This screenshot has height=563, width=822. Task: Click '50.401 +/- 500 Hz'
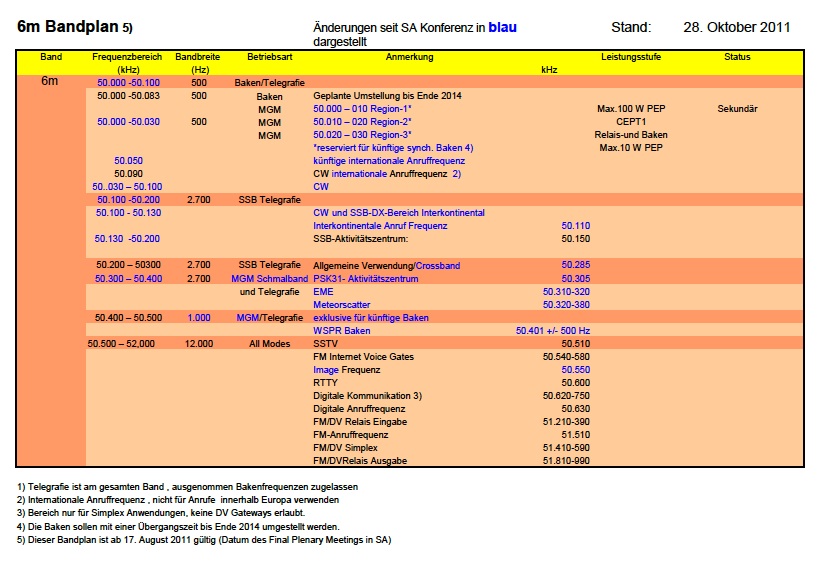553,331
